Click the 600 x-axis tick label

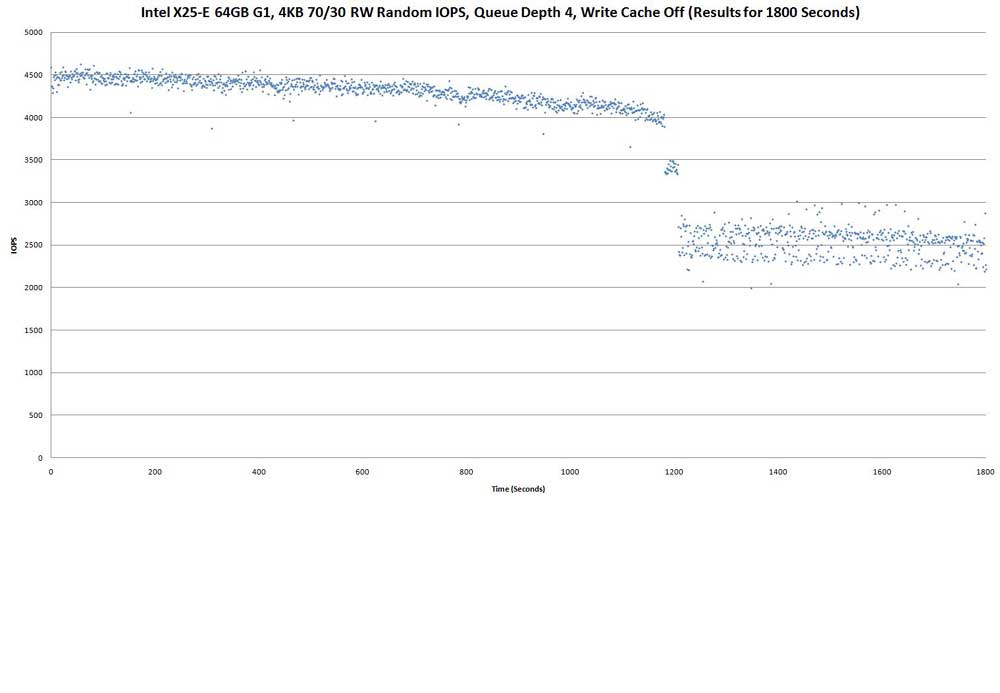[362, 472]
